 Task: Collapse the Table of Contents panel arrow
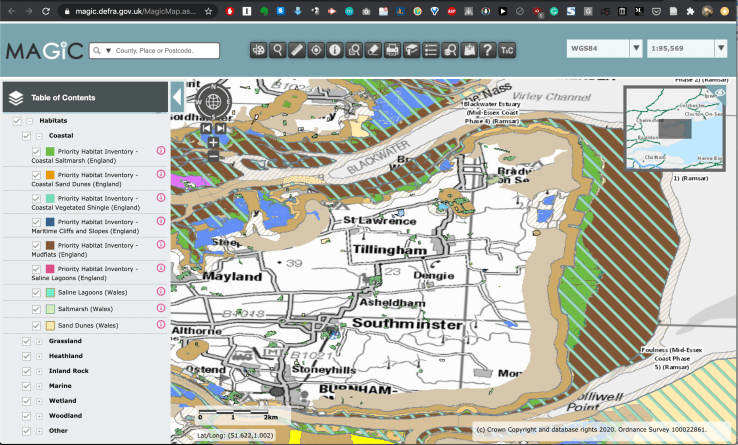(x=177, y=97)
